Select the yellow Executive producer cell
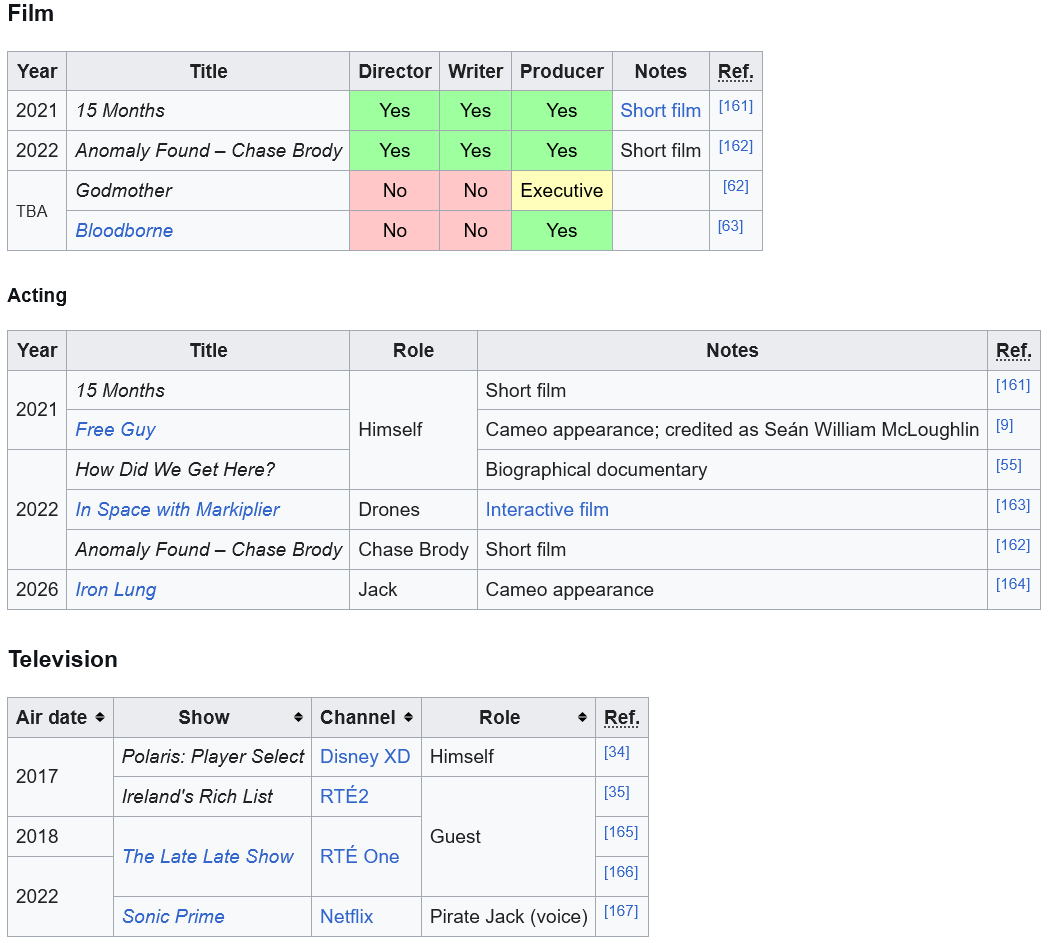1042x944 pixels. pos(562,191)
